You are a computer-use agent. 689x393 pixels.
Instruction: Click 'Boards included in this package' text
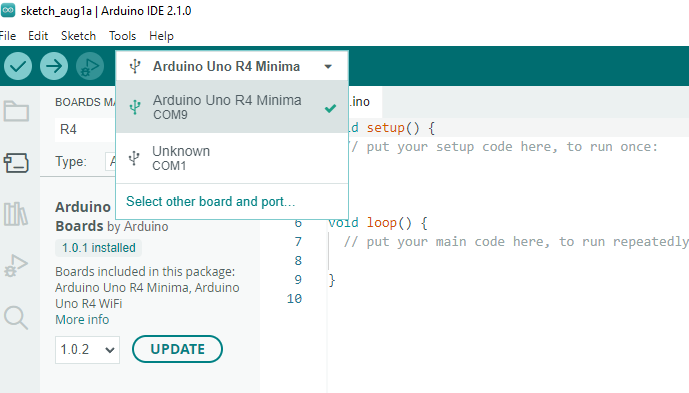[x=145, y=272]
